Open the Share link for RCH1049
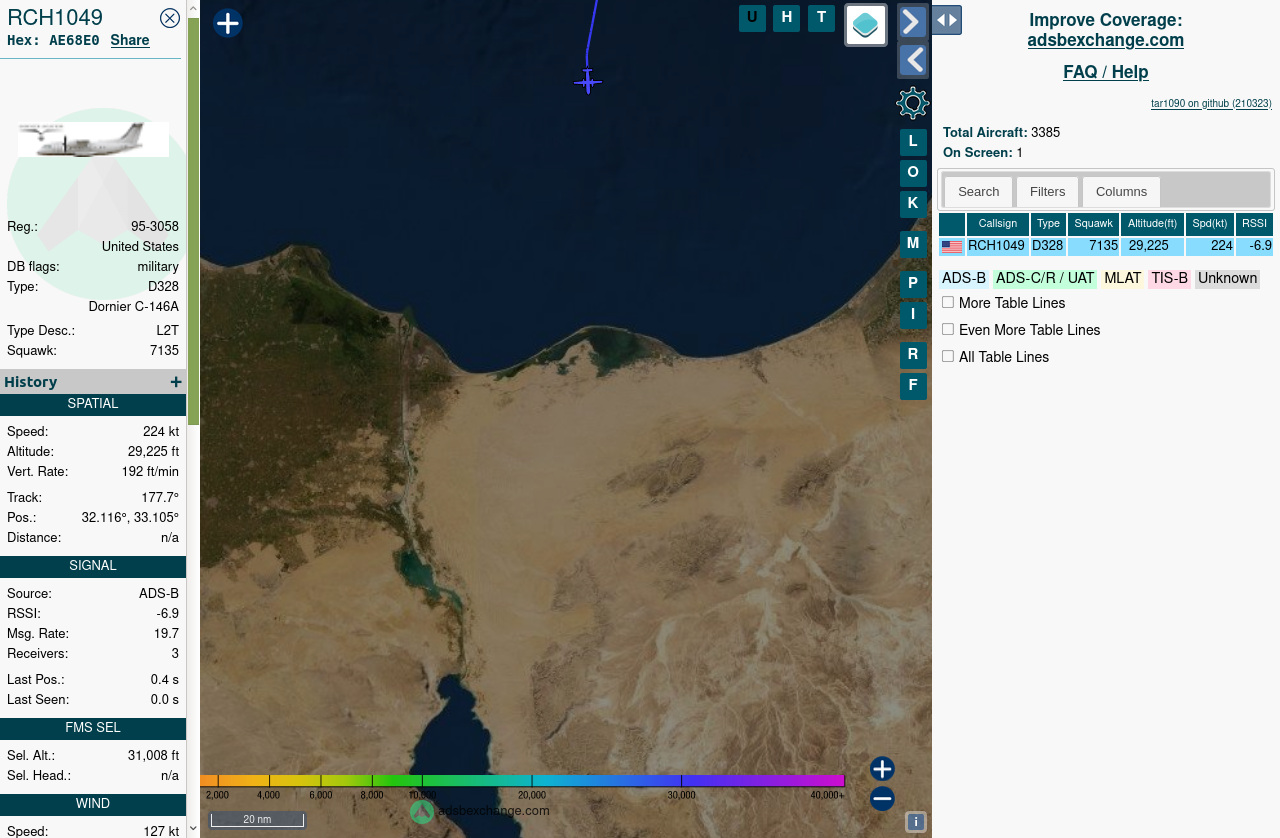Image resolution: width=1280 pixels, height=838 pixels. pyautogui.click(x=130, y=40)
